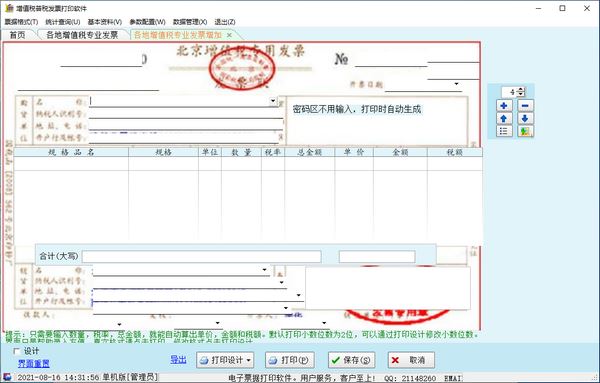Click the list view icon button

(x=504, y=131)
